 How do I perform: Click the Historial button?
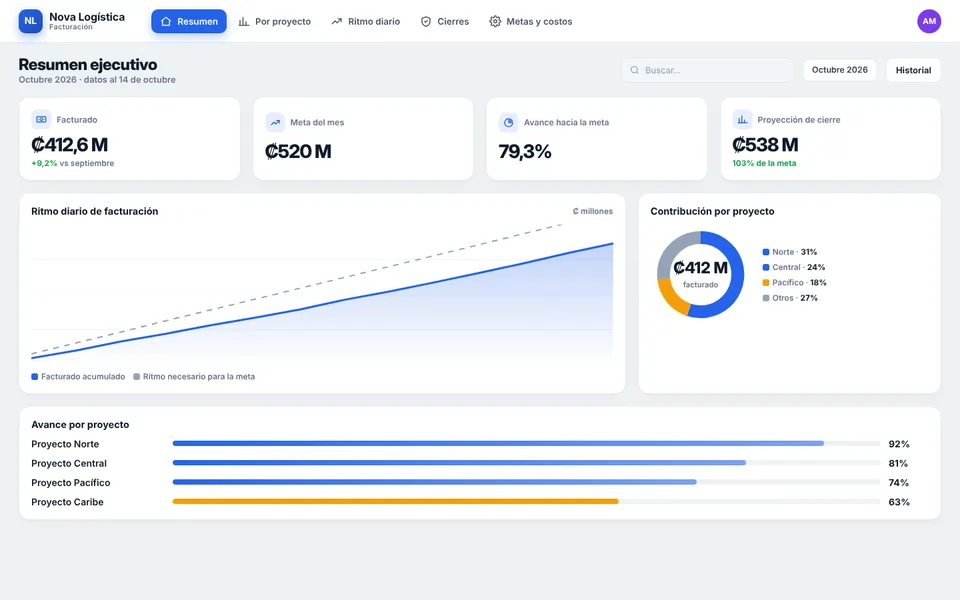[x=913, y=70]
